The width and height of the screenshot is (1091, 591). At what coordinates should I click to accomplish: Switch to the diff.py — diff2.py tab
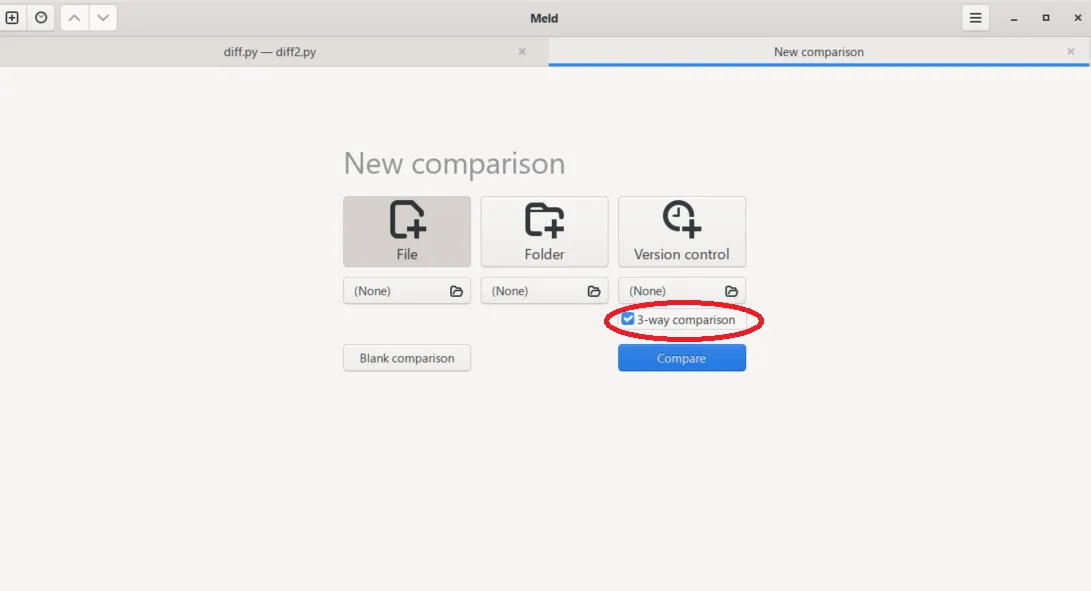coord(270,52)
